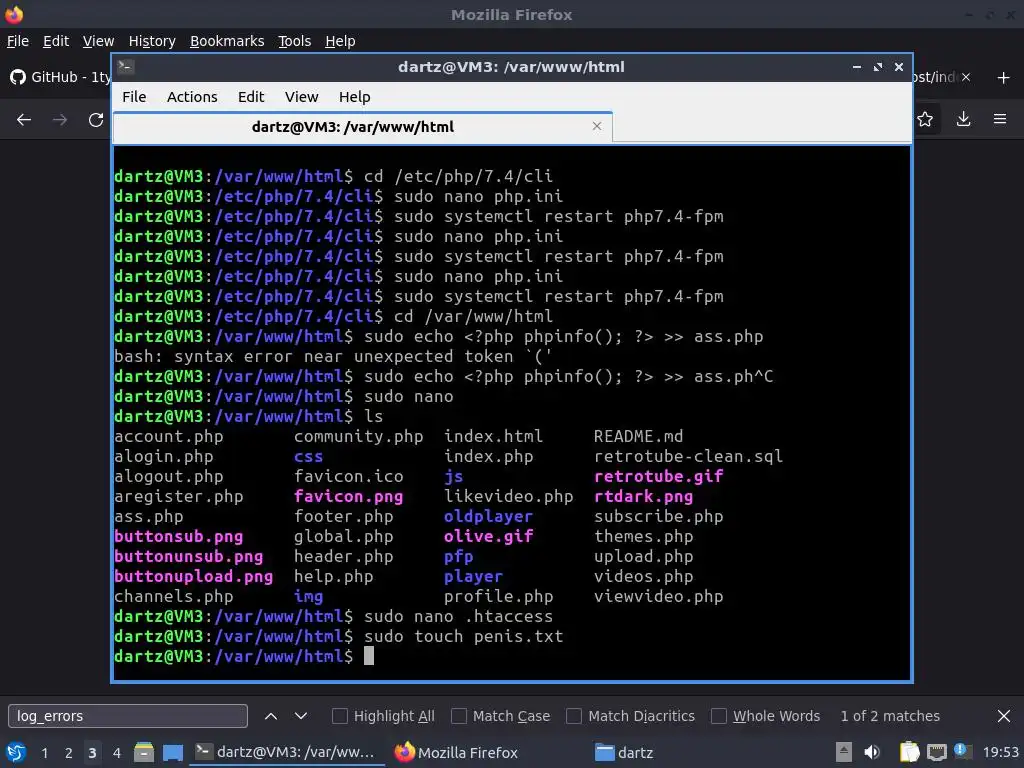Click the update notification tray icon

[961, 750]
